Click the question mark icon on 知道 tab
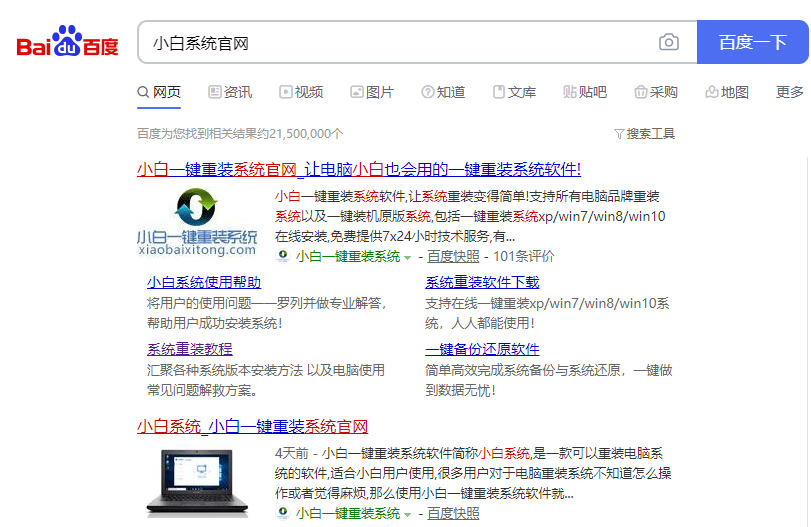The image size is (811, 527). [x=427, y=93]
